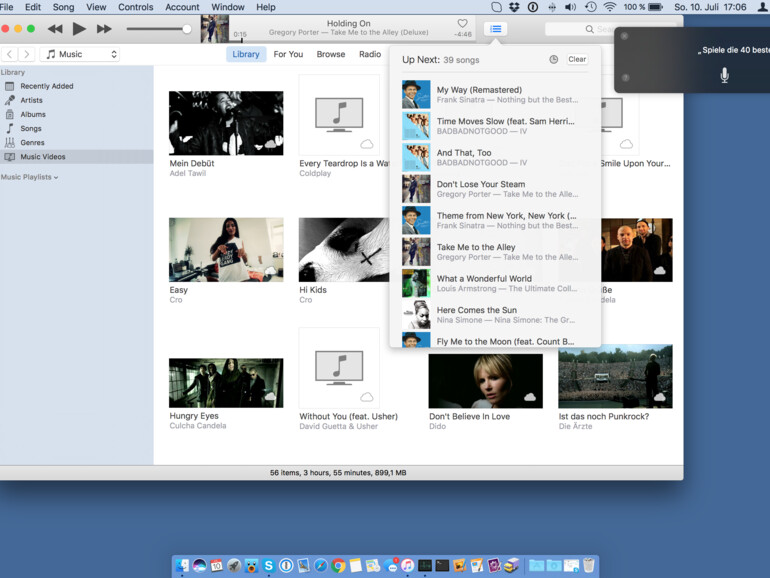The width and height of the screenshot is (770, 578).
Task: Open Hungry Eyes video by Culcha Candela
Action: [x=226, y=383]
